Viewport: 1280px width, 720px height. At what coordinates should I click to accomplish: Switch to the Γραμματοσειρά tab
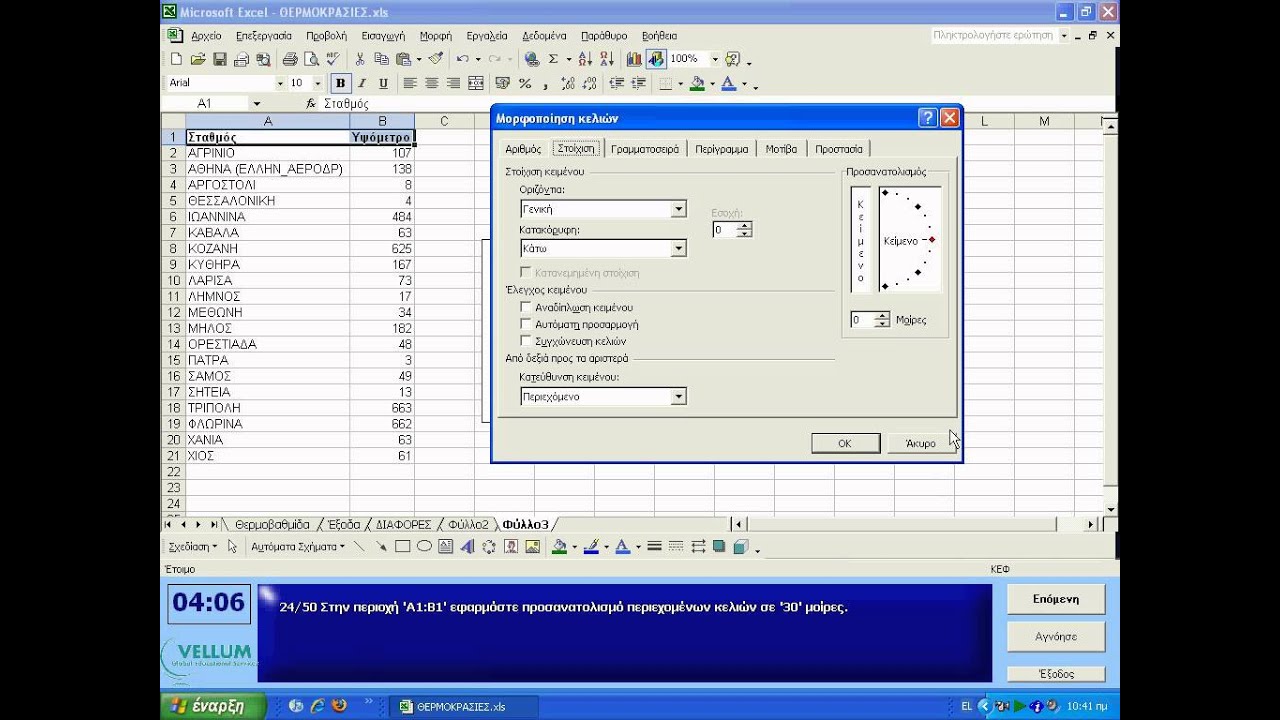click(x=645, y=149)
